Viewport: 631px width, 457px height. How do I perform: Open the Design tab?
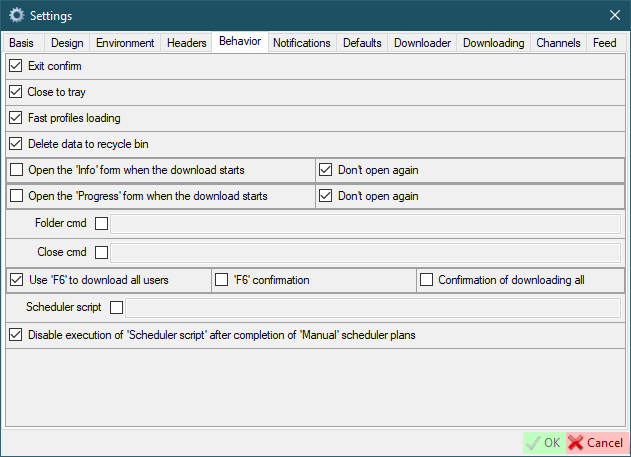point(67,43)
